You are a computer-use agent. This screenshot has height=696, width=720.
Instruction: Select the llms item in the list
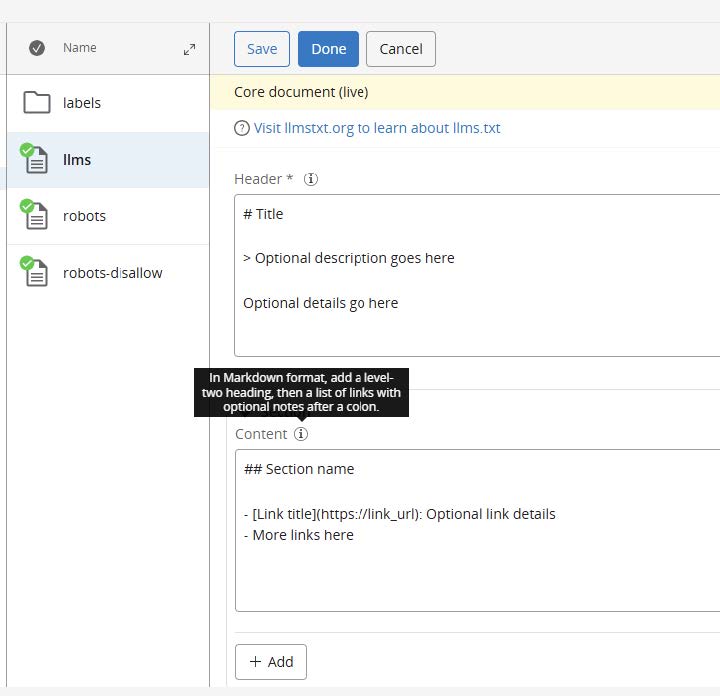point(77,160)
